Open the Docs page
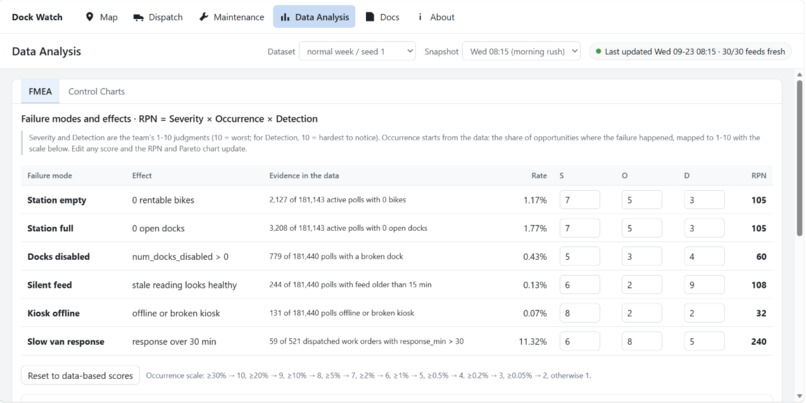 point(382,17)
